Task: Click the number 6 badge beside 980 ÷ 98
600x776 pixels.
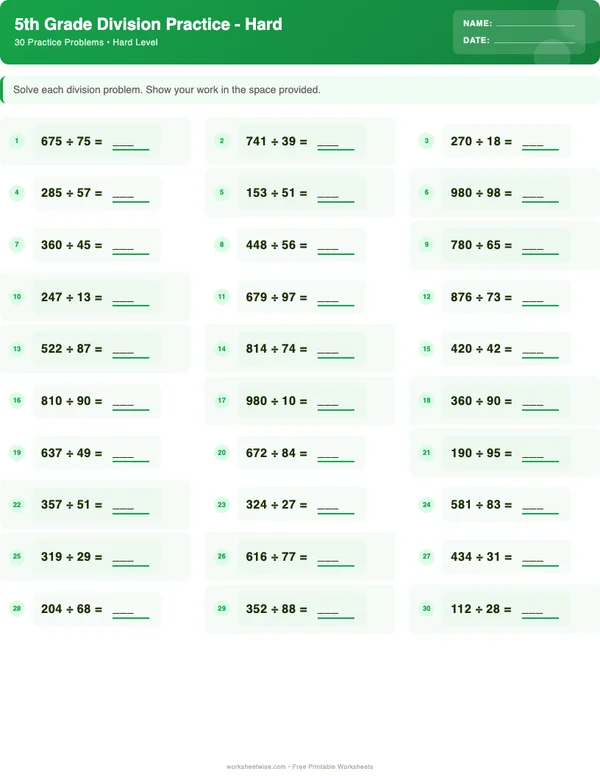Action: [x=426, y=193]
